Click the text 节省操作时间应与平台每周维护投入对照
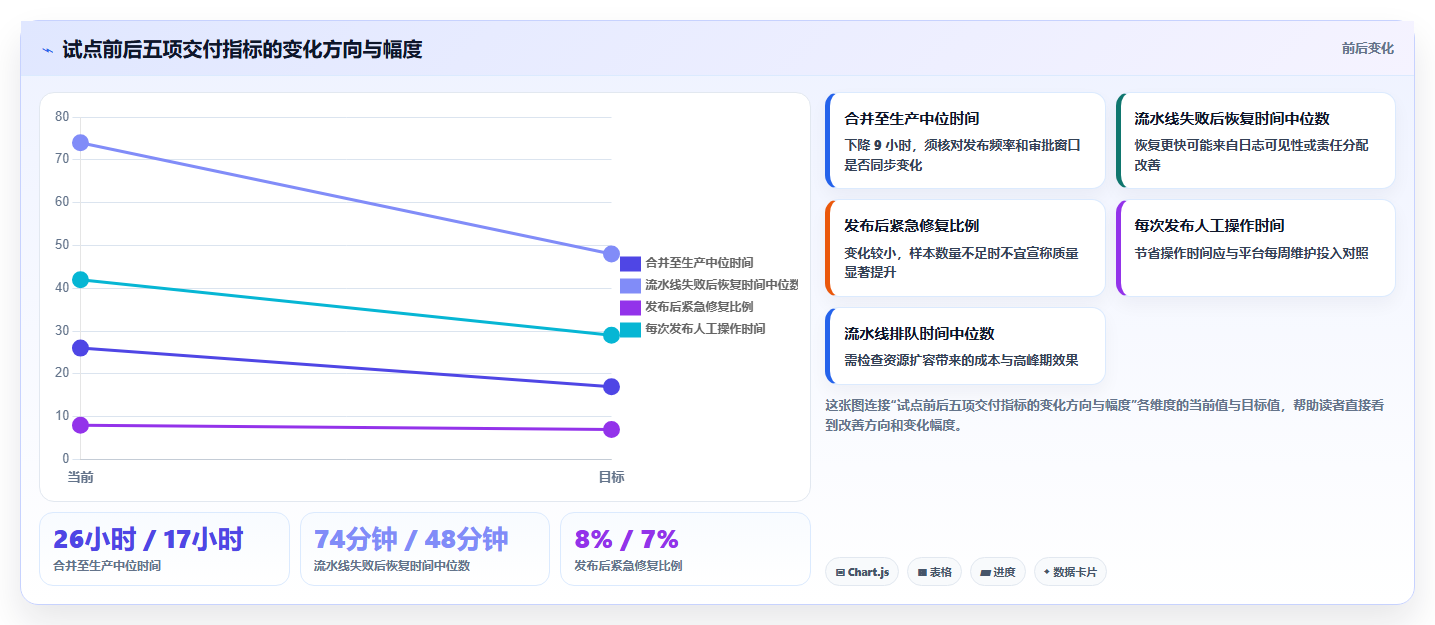 [1251, 253]
